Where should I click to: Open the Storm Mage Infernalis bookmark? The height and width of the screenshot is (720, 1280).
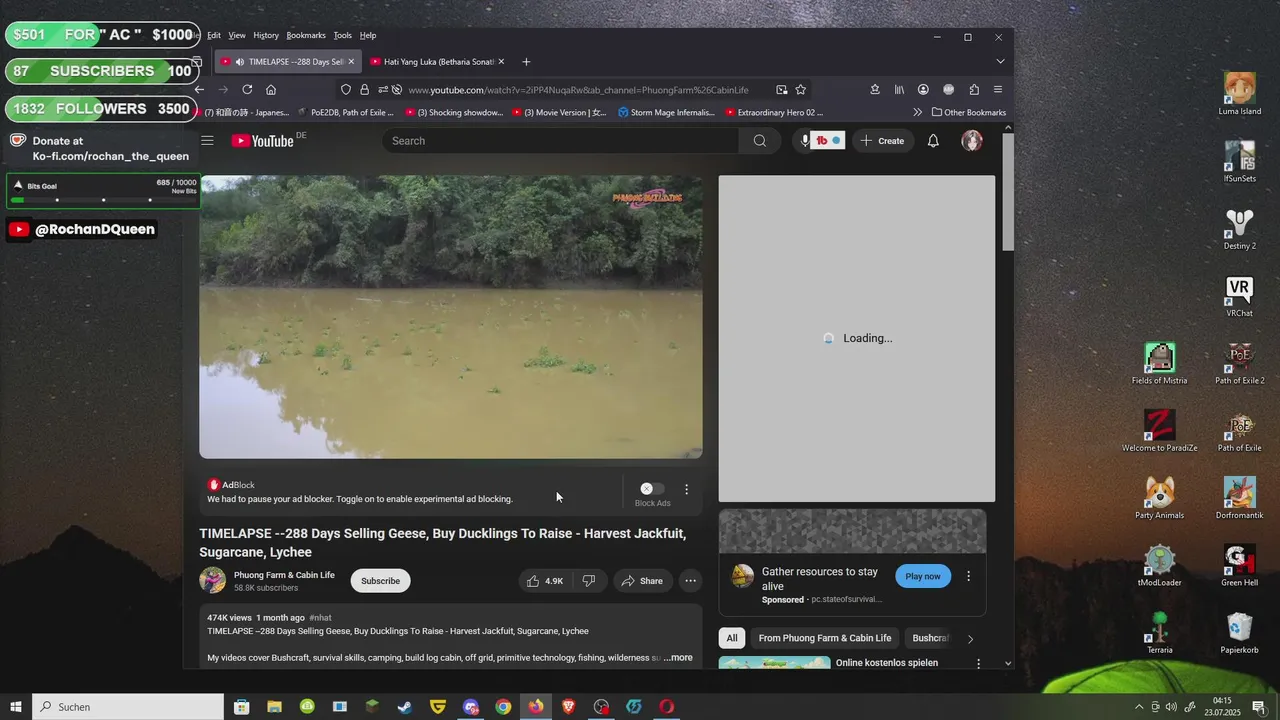(666, 112)
